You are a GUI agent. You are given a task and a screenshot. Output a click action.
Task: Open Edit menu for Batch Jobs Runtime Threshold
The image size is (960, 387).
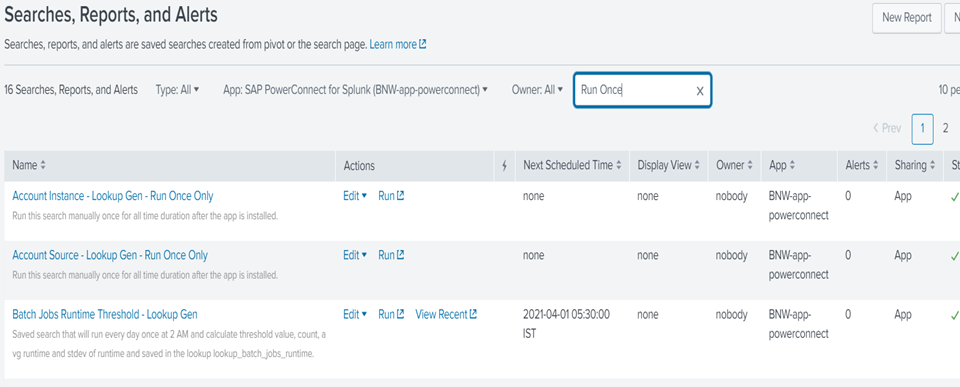(x=354, y=314)
